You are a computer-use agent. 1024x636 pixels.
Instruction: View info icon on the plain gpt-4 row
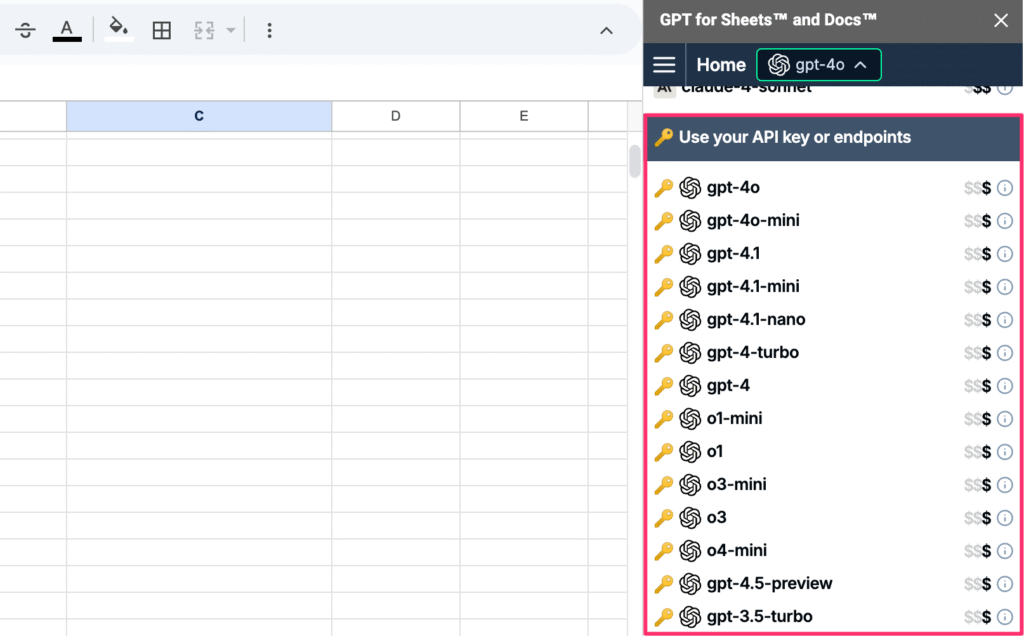click(1005, 385)
